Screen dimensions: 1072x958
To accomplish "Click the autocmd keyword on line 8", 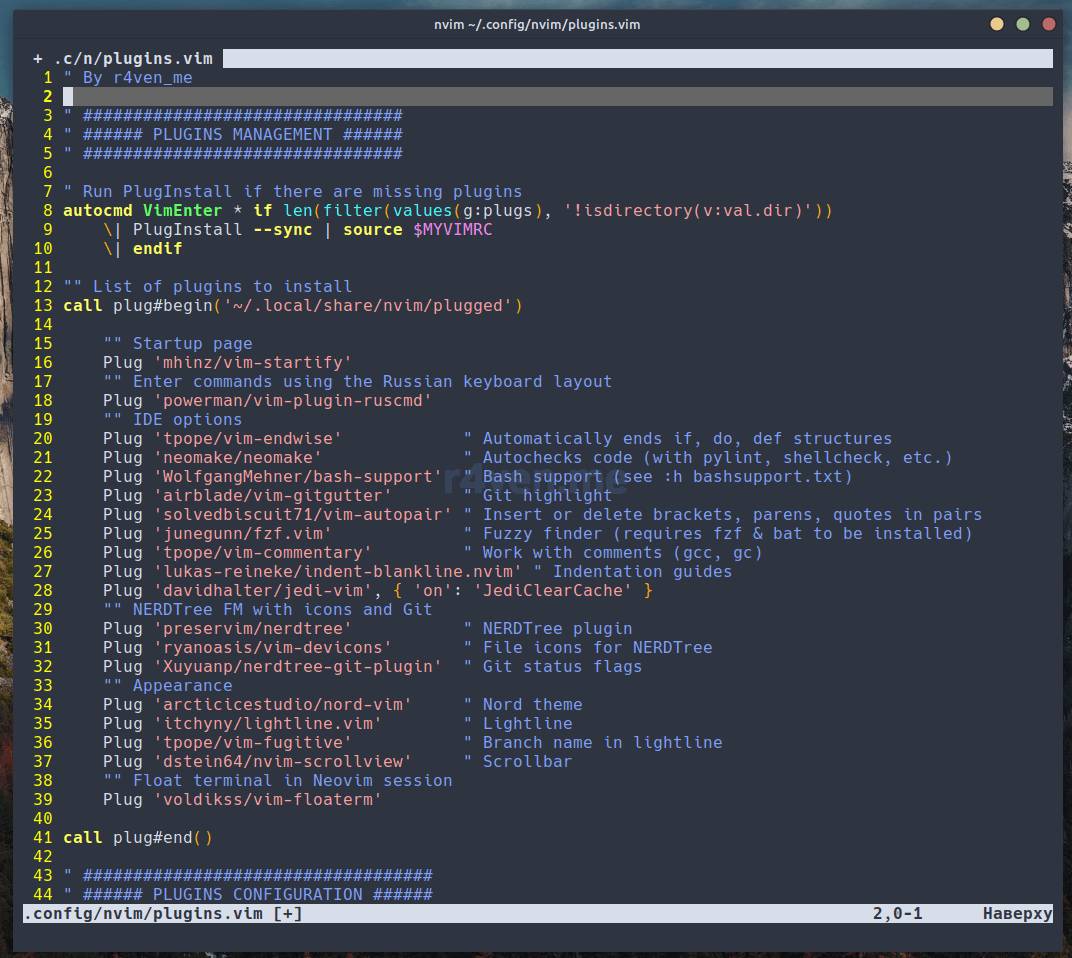I will (x=97, y=211).
